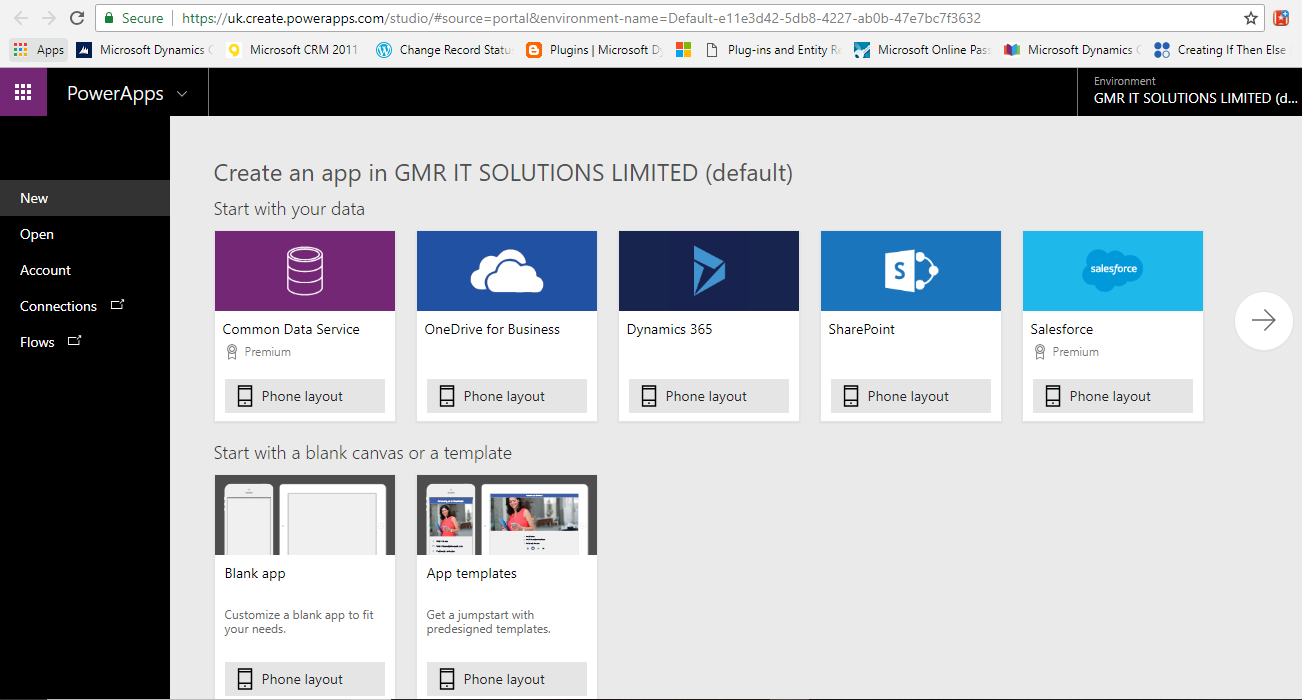Click the browser address bar URL
This screenshot has height=700, width=1302.
click(581, 18)
